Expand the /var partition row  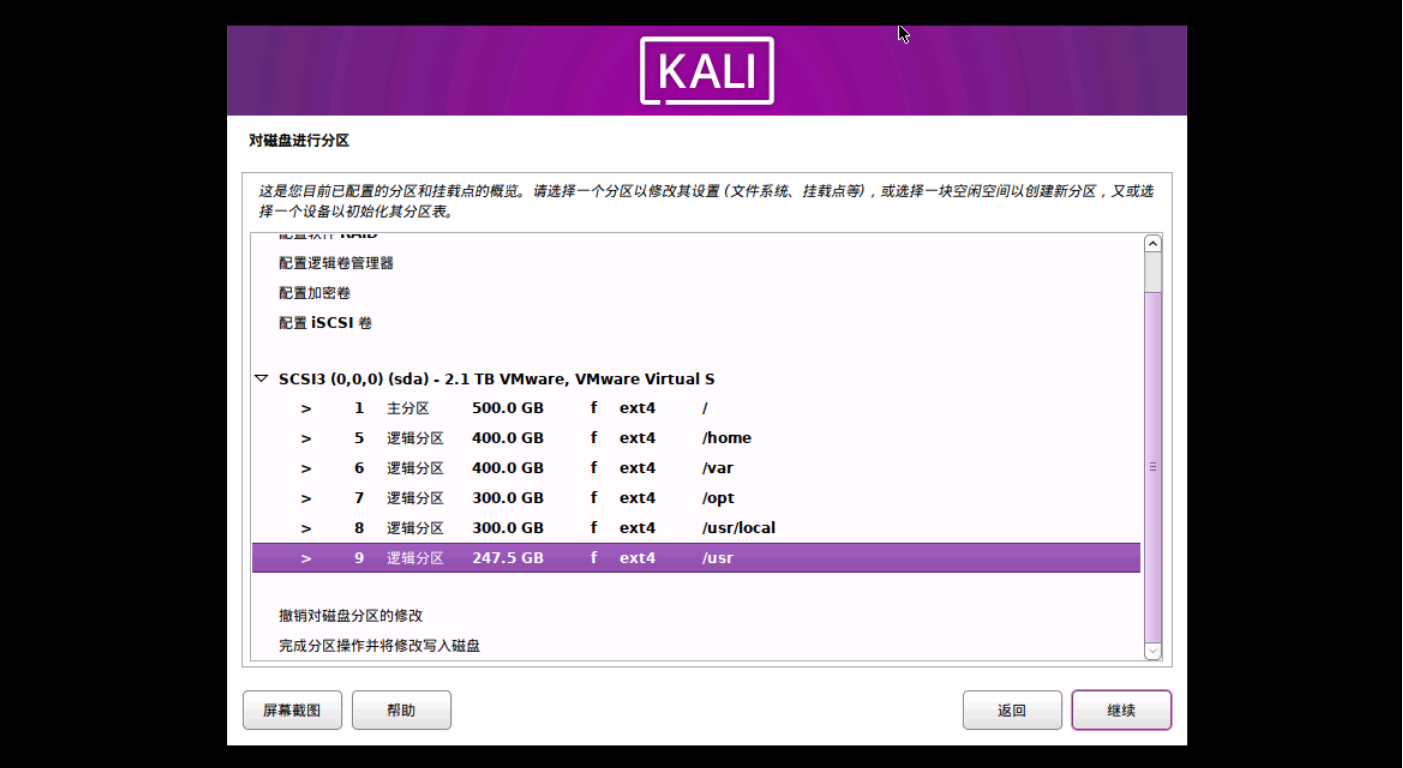pos(306,468)
